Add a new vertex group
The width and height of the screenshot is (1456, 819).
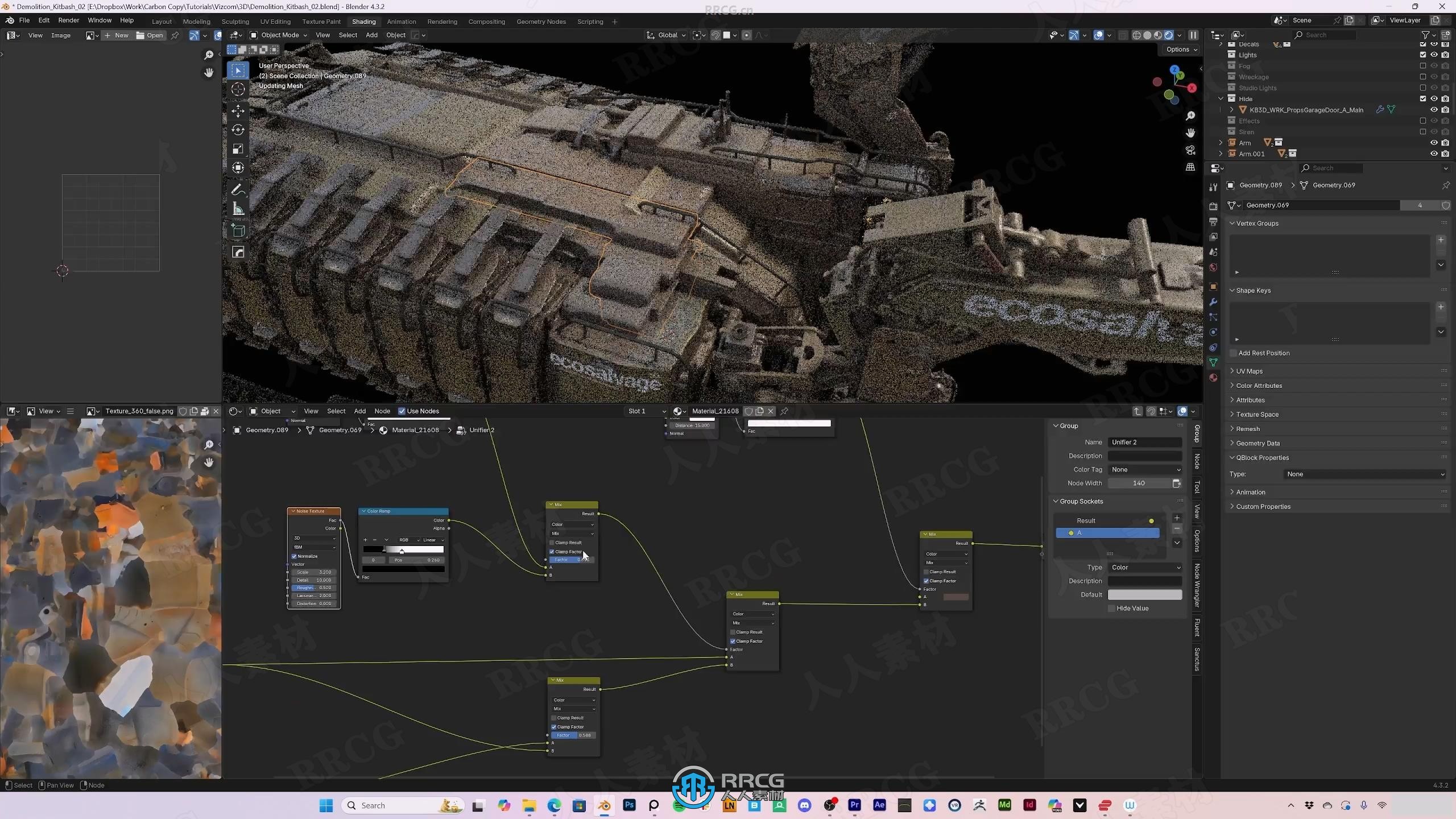pyautogui.click(x=1441, y=240)
